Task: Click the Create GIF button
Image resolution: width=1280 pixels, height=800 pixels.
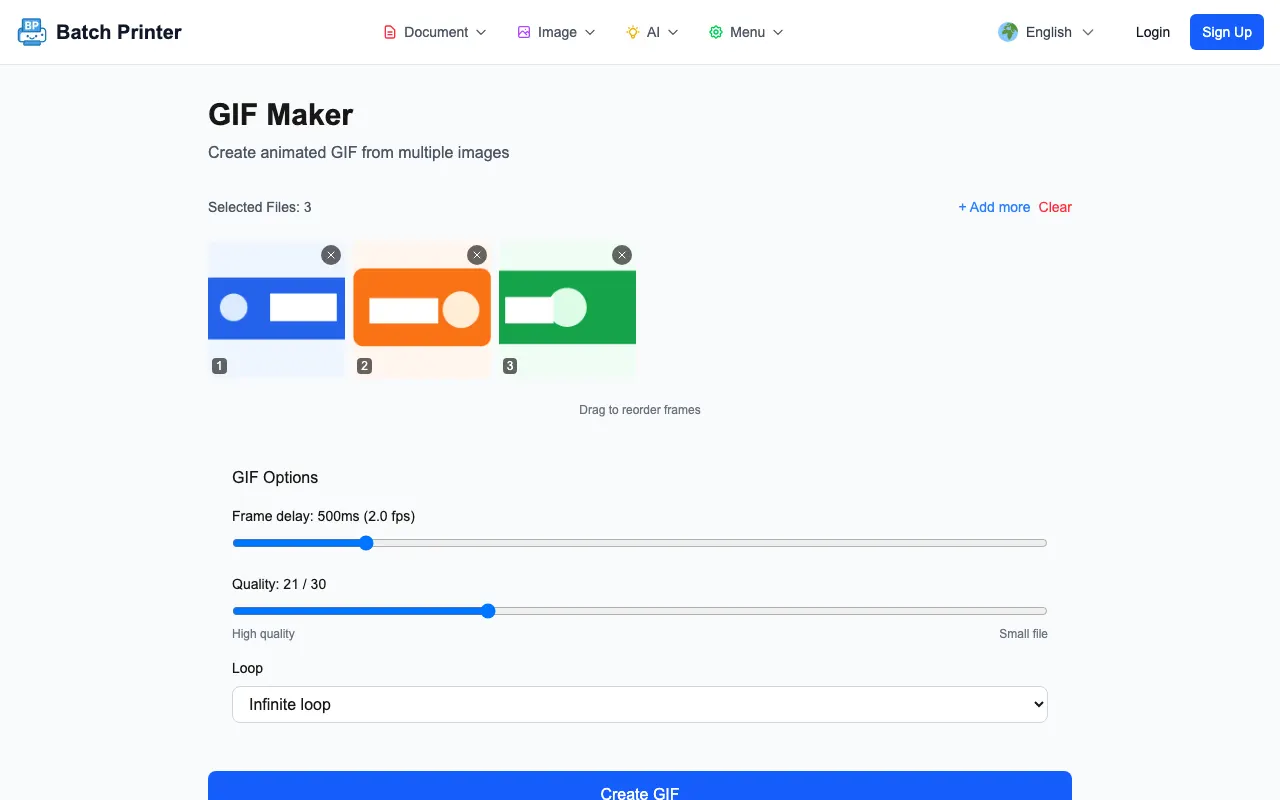Action: pos(640,786)
